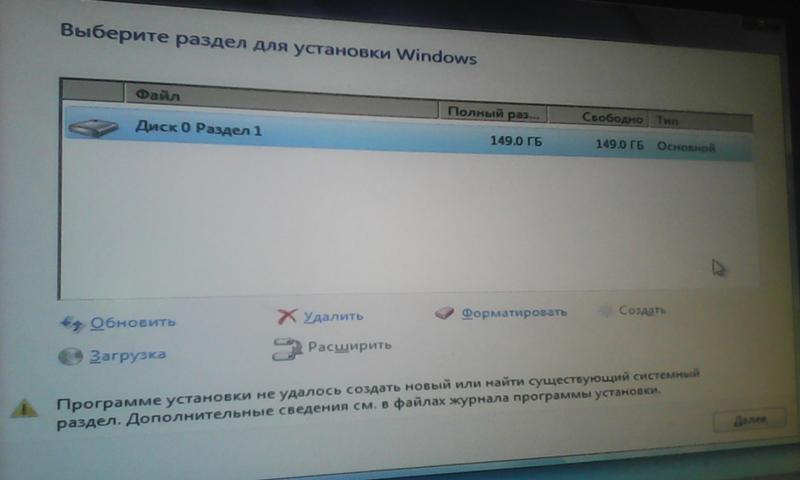The image size is (800, 480).
Task: Click the hard drive icon for Диск 0
Action: pos(93,127)
